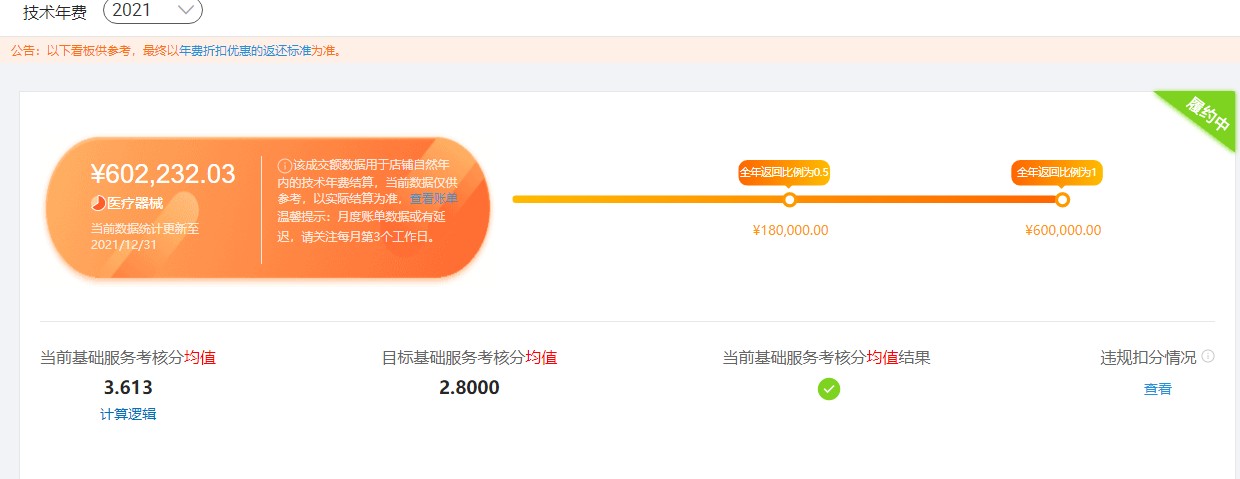Click the green checkmark result icon

829,389
